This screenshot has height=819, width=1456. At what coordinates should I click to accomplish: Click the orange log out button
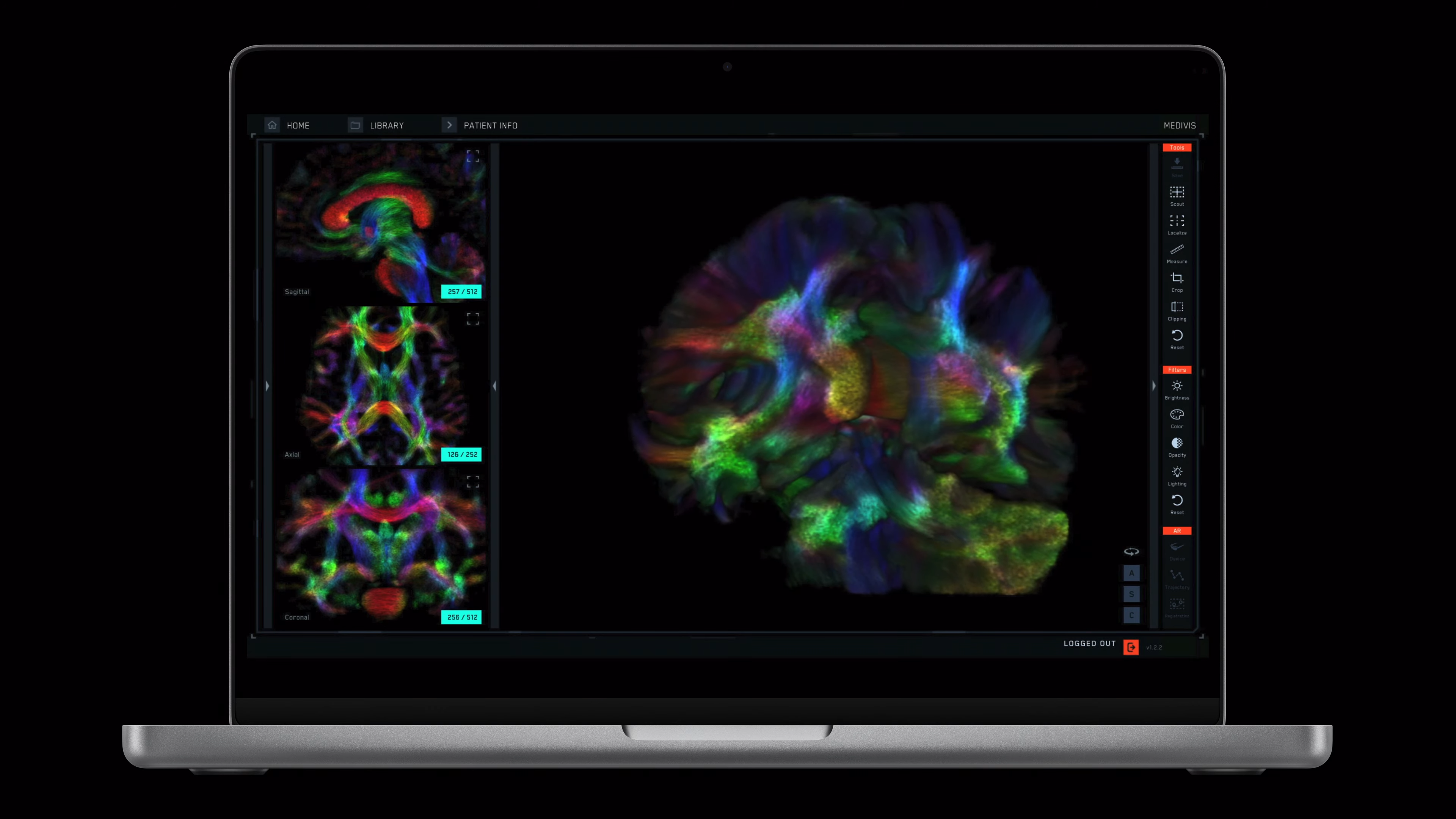[1130, 647]
